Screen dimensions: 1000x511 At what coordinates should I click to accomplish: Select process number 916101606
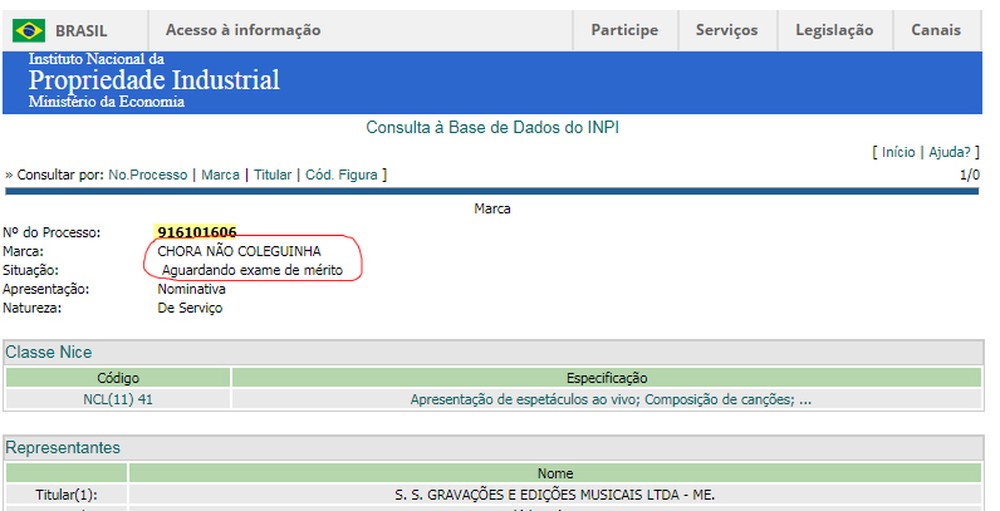(x=197, y=232)
